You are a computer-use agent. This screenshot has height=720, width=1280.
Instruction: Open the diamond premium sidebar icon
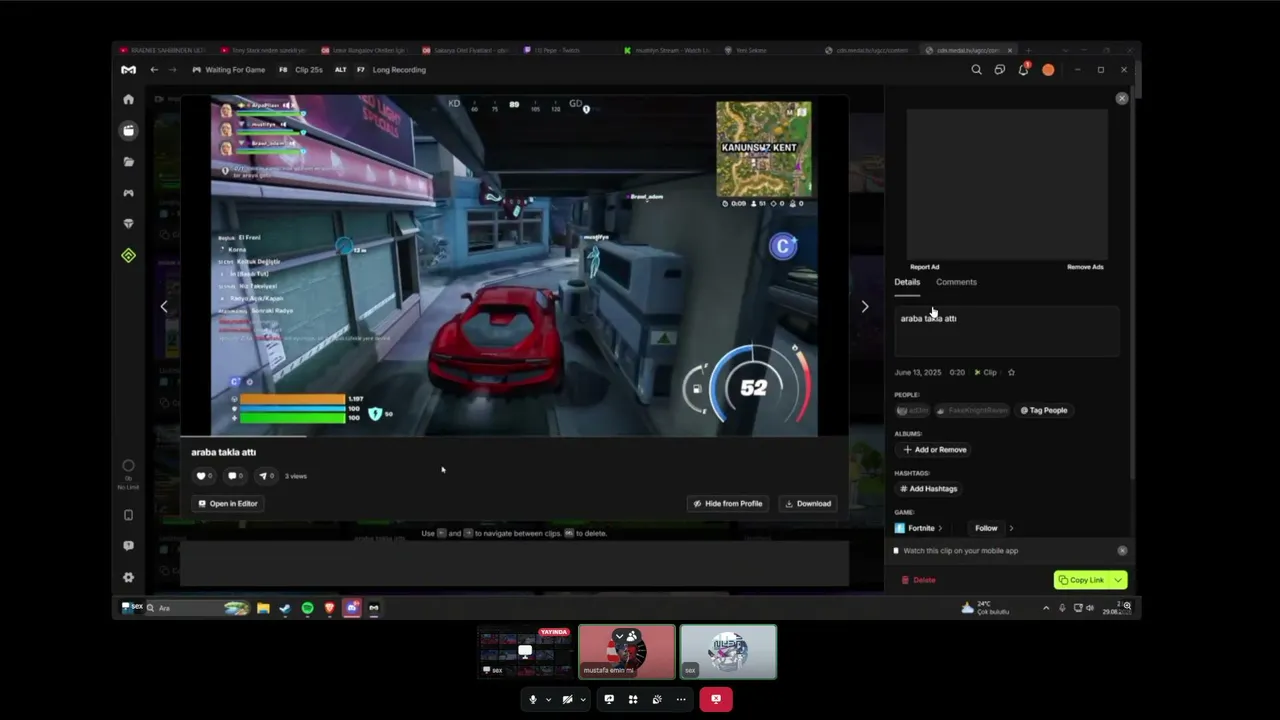[128, 224]
